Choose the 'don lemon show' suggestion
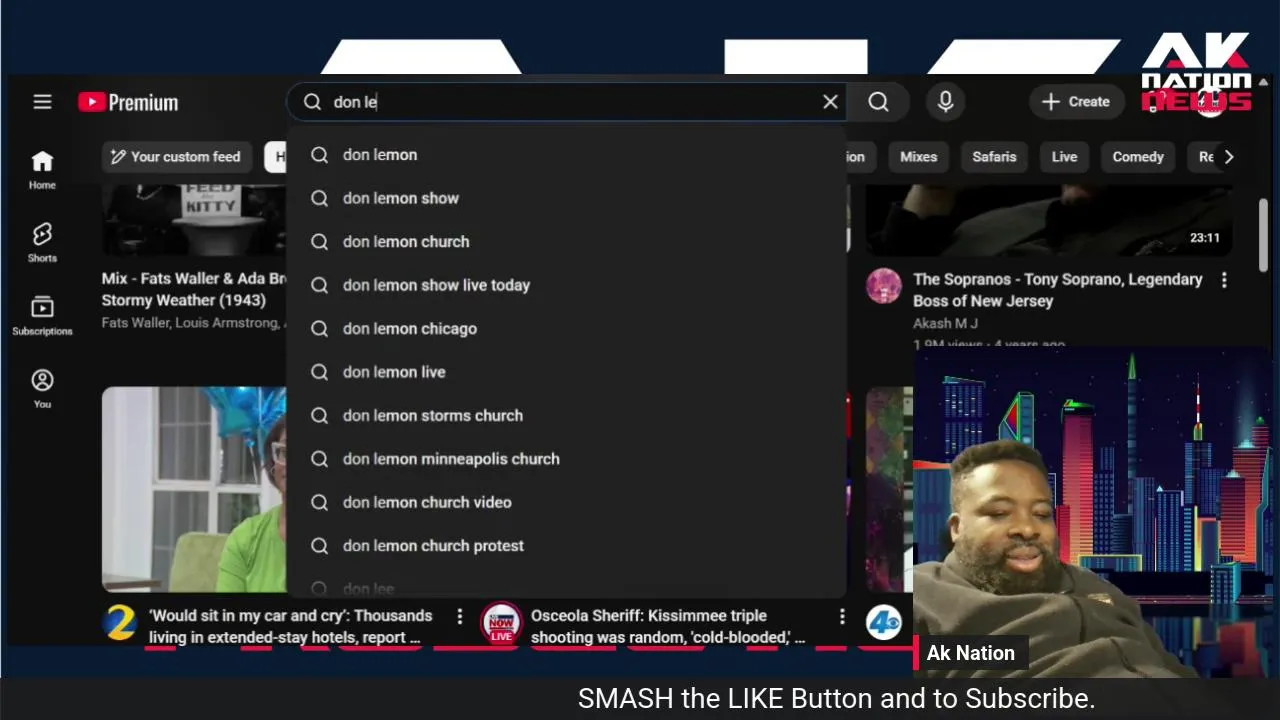Image resolution: width=1280 pixels, height=720 pixels. coord(566,198)
